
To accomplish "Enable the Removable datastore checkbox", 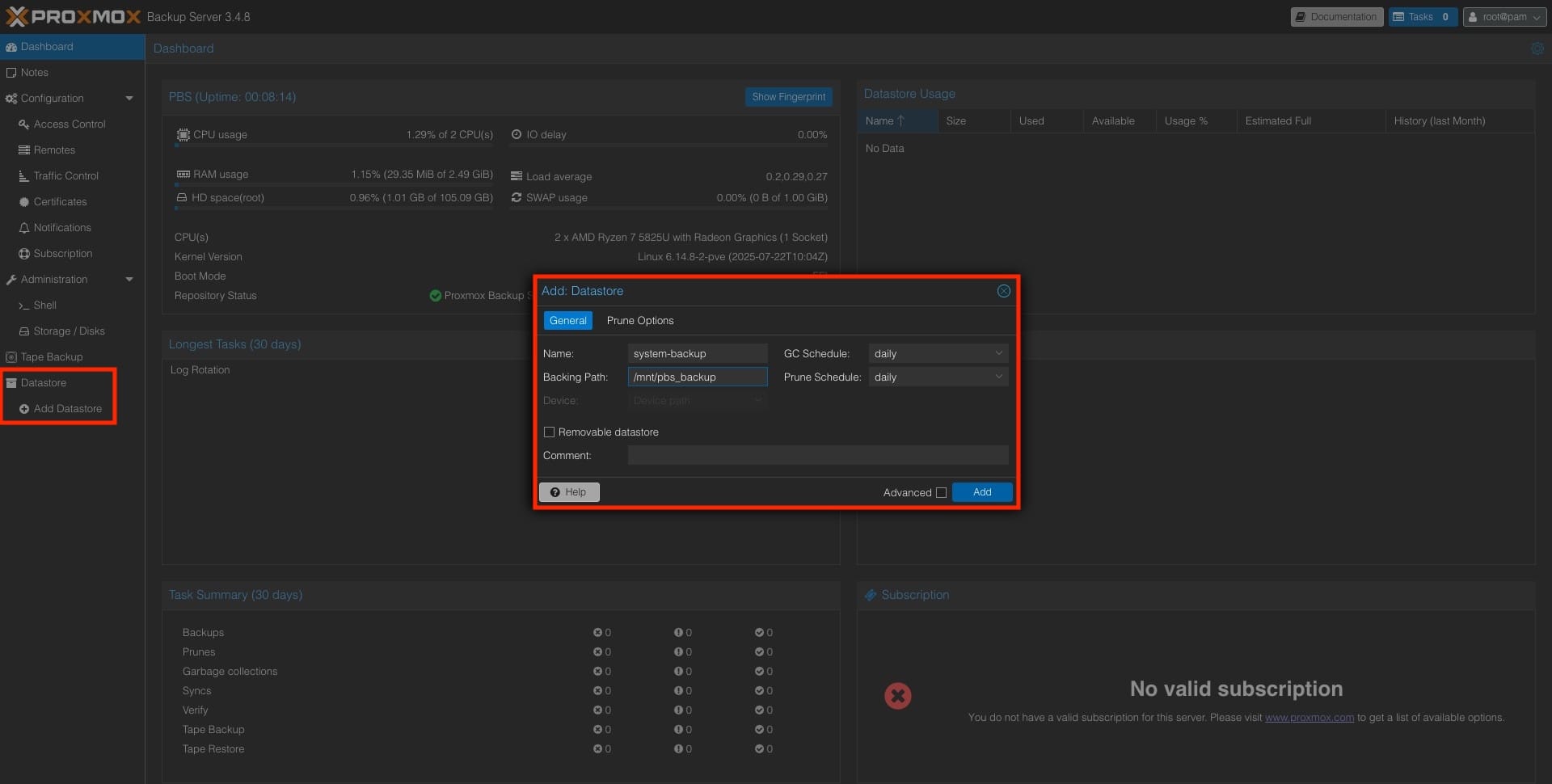I will pyautogui.click(x=550, y=432).
